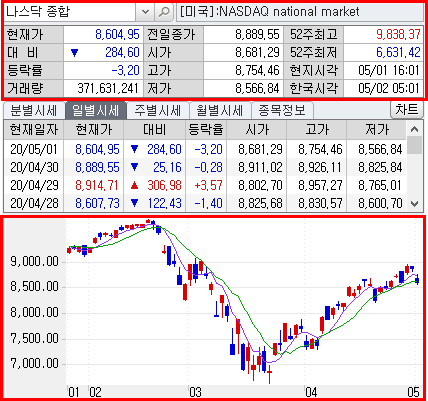The image size is (428, 401).
Task: Open the 월별시세 tab
Action: (x=220, y=110)
